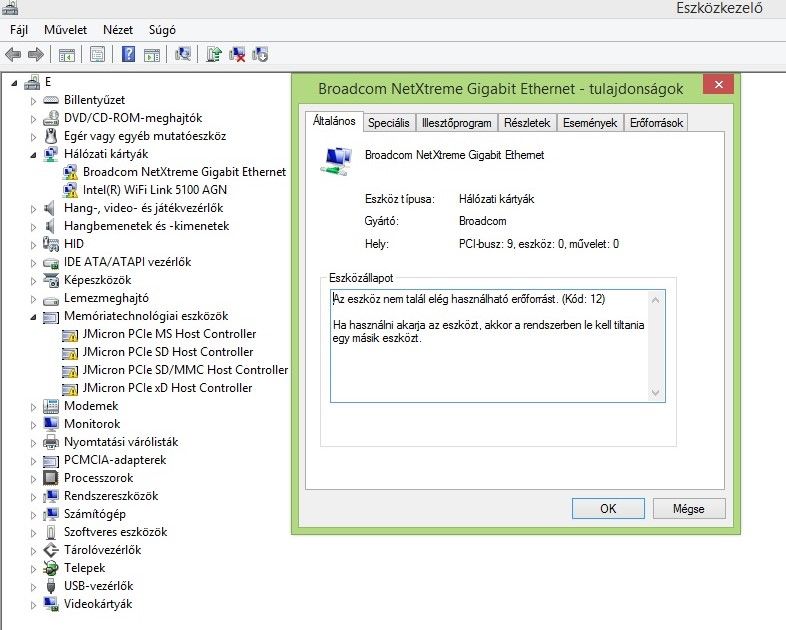The width and height of the screenshot is (786, 630).
Task: Switch to the Speciális tab
Action: 388,123
